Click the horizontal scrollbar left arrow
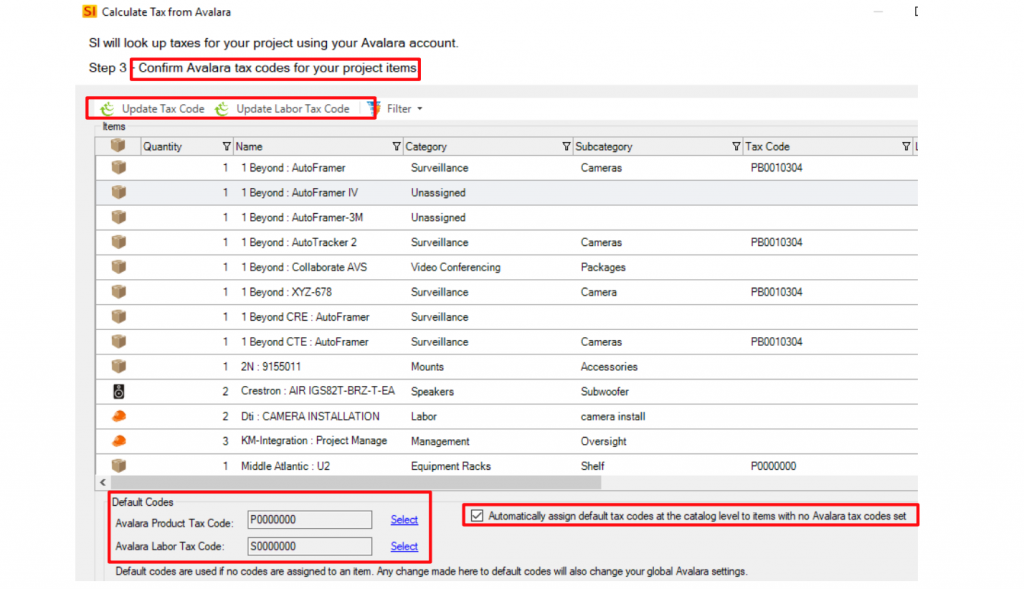 click(103, 483)
